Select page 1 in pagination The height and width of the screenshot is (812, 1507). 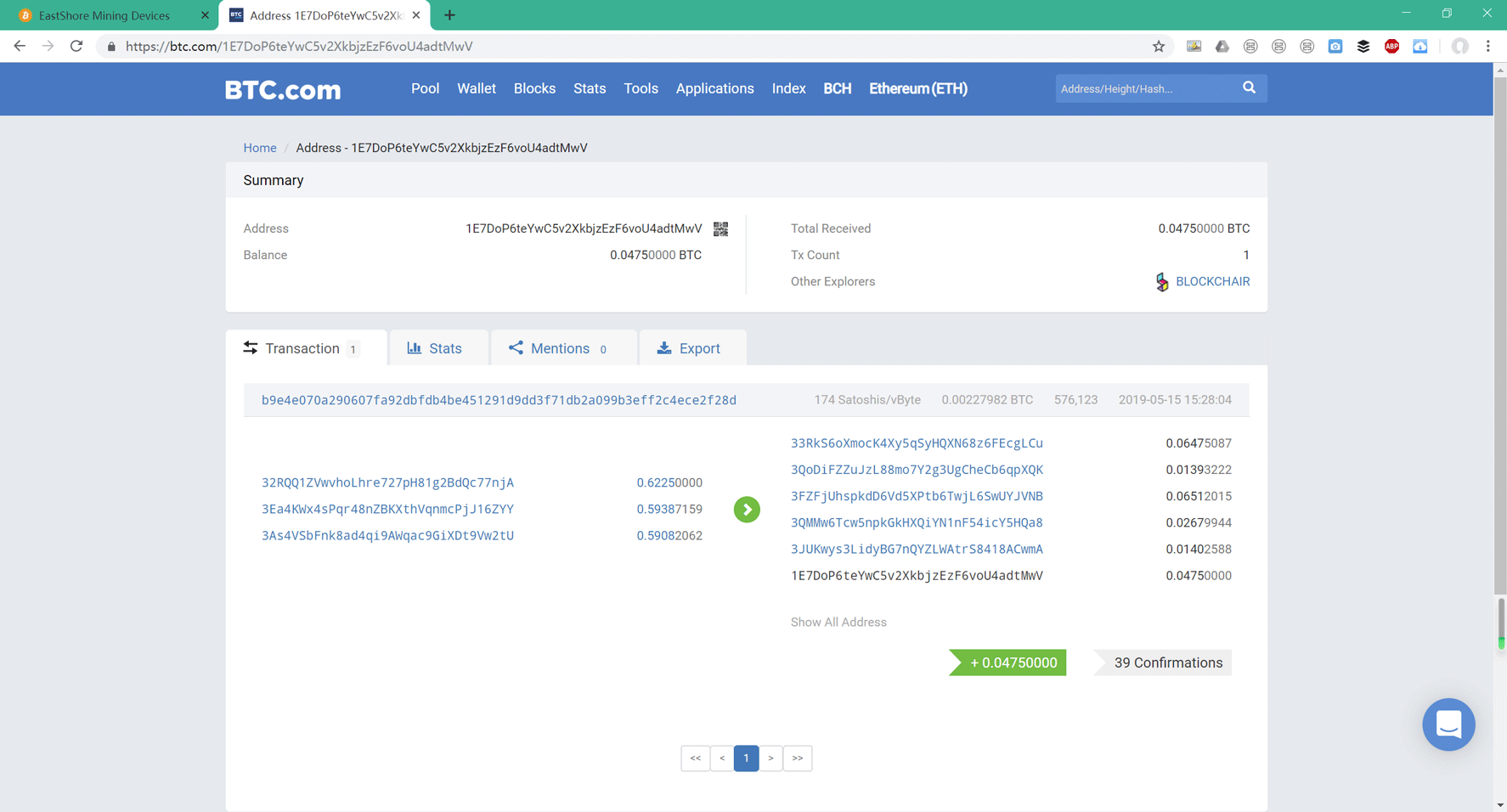tap(746, 758)
